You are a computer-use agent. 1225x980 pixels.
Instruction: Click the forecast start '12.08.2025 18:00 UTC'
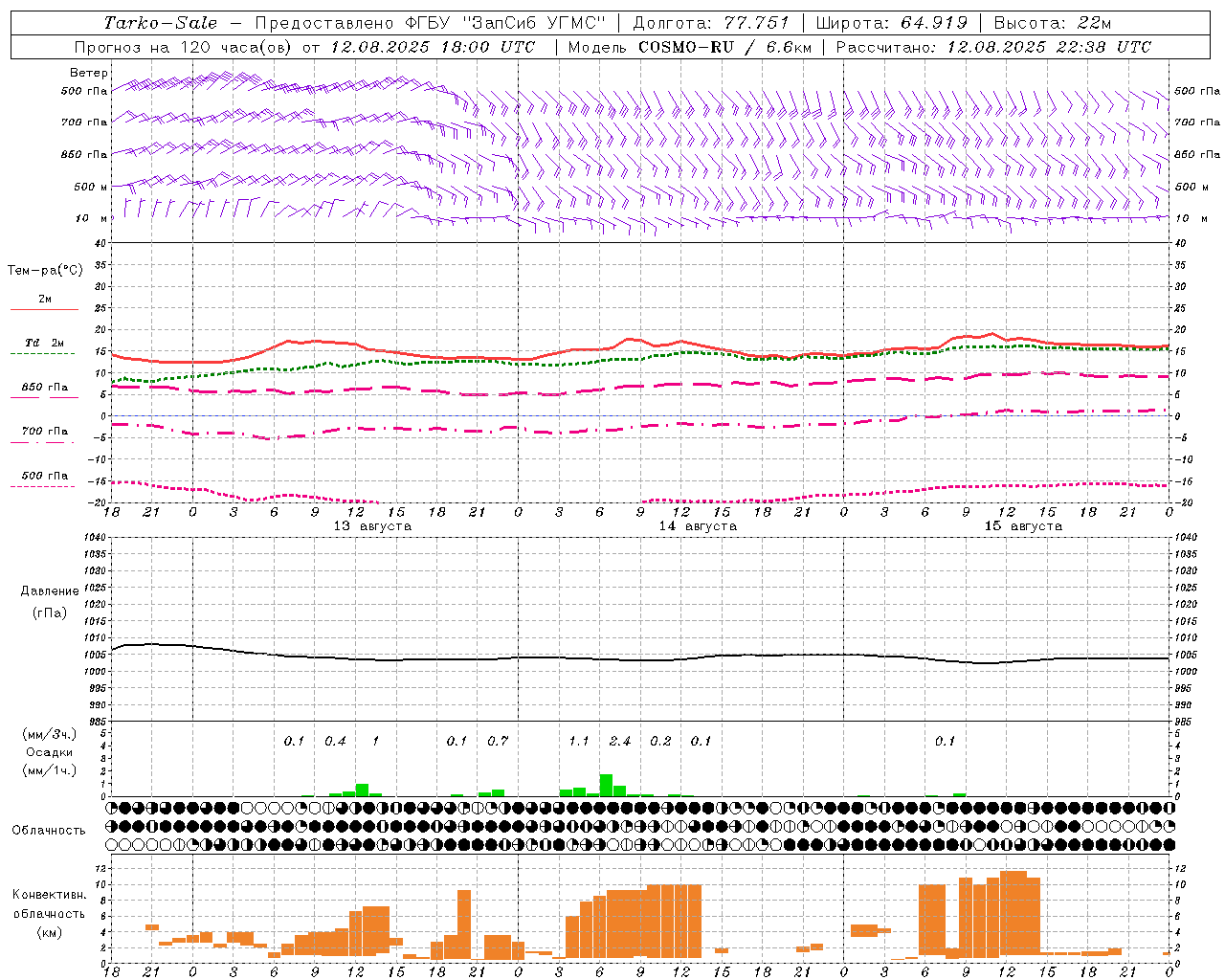point(433,47)
